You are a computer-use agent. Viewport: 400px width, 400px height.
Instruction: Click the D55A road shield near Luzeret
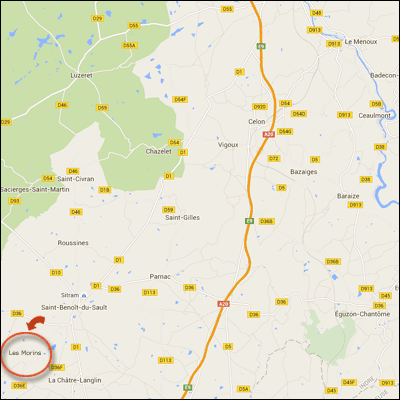(130, 45)
